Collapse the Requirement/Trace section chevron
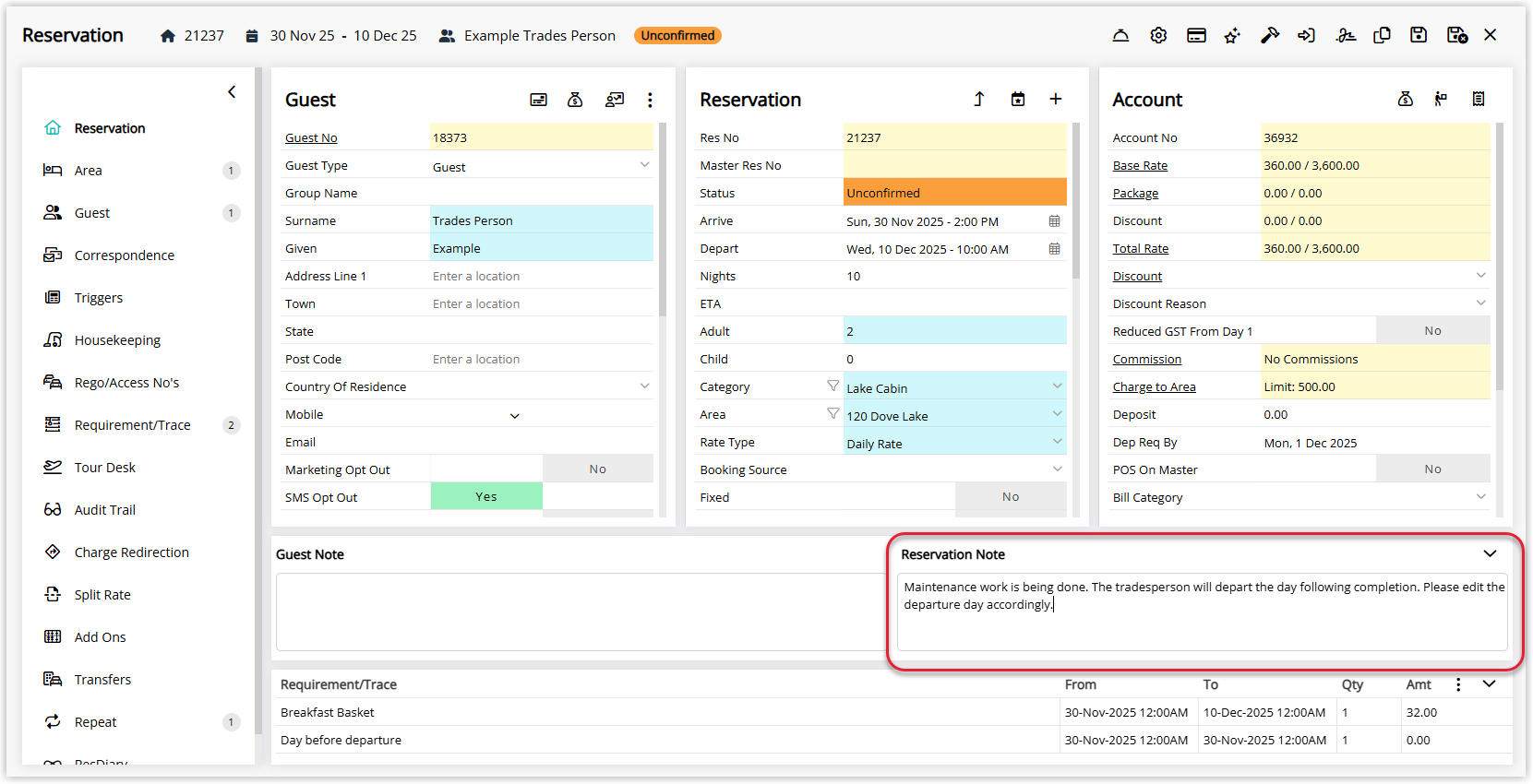Viewport: 1533px width, 784px height. coord(1490,683)
